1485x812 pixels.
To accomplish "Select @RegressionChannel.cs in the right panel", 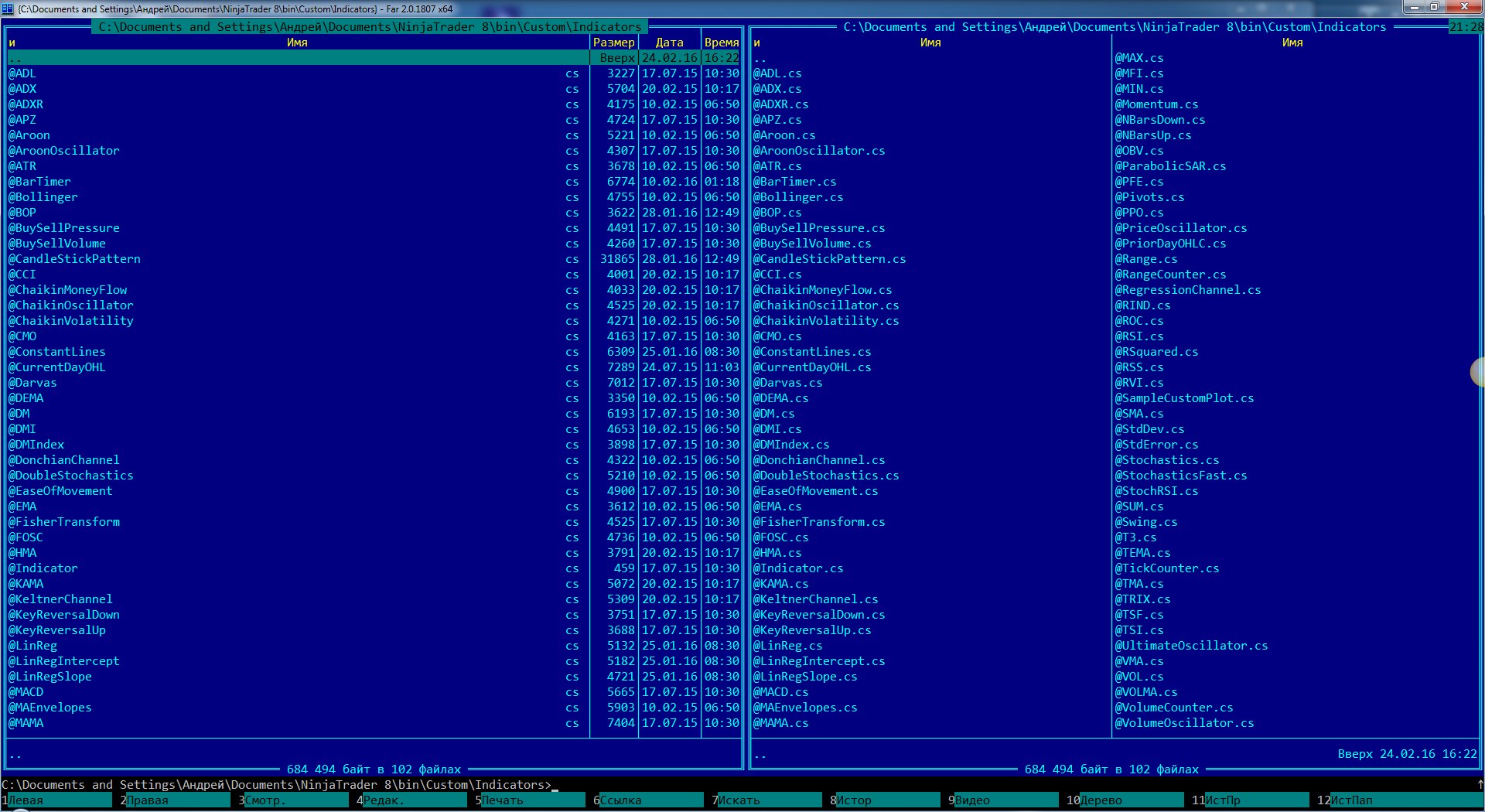I will [1188, 290].
